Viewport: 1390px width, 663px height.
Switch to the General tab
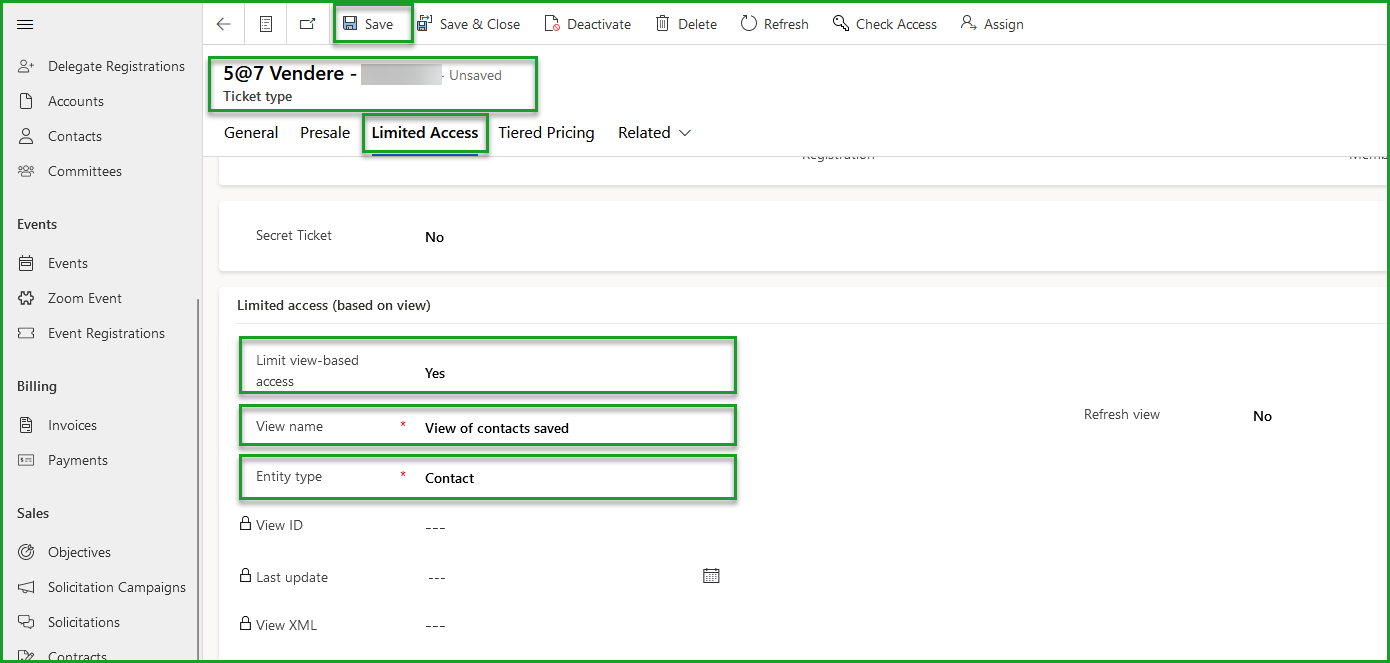coord(250,132)
